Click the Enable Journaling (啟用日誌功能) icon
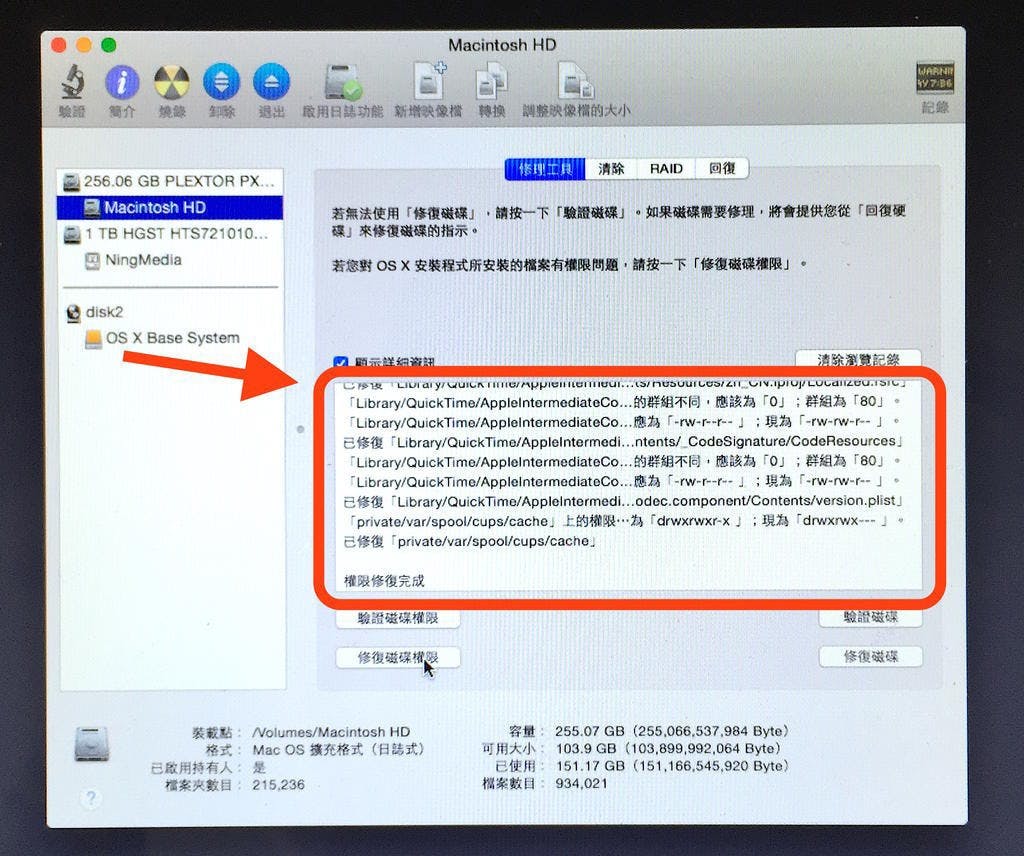1024x856 pixels. 343,82
